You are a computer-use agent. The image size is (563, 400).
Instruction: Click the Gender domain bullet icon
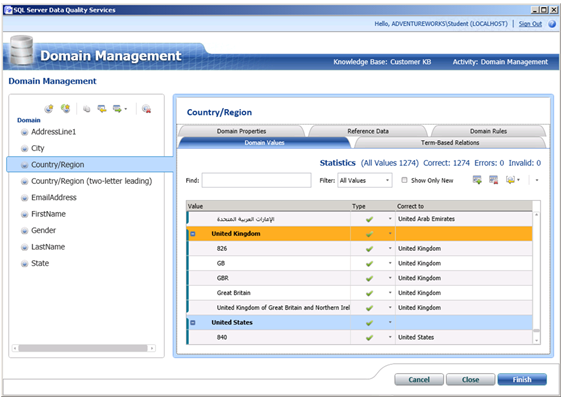click(x=24, y=231)
